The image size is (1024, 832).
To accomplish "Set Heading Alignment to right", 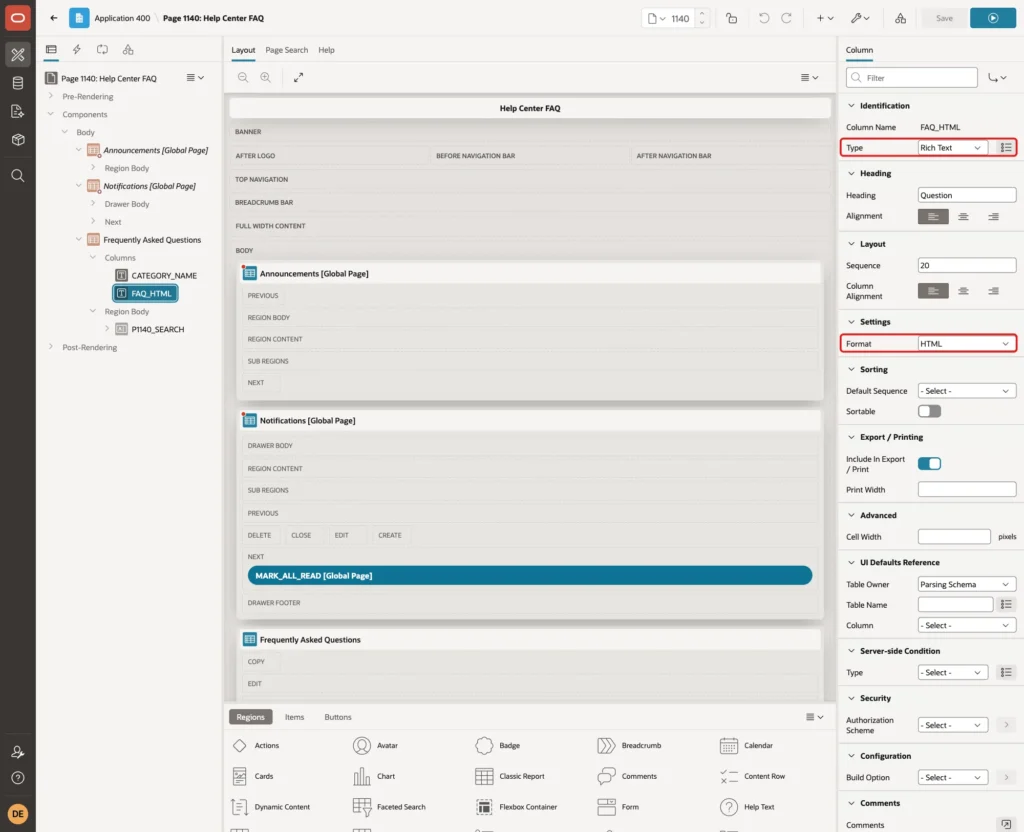I will (993, 216).
